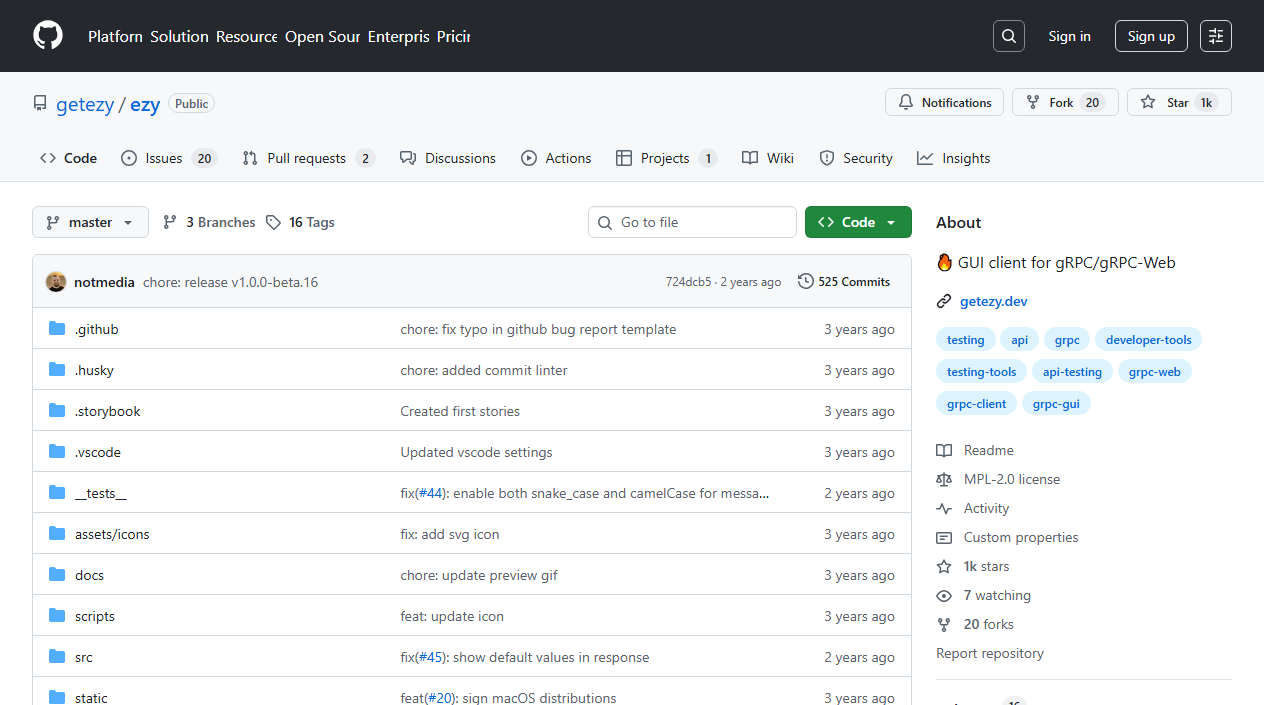Viewport: 1264px width, 705px height.
Task: Open the Custom properties link
Action: pyautogui.click(x=1021, y=537)
